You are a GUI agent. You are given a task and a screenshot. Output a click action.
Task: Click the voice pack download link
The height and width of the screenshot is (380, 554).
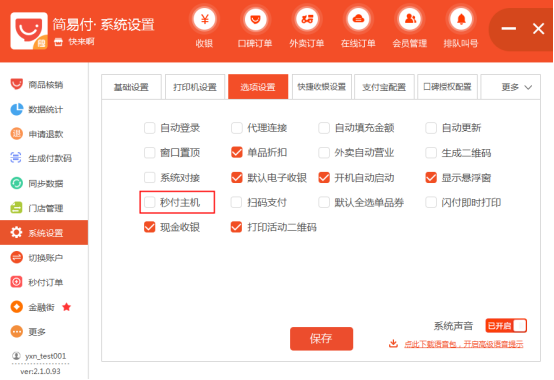click(x=464, y=344)
